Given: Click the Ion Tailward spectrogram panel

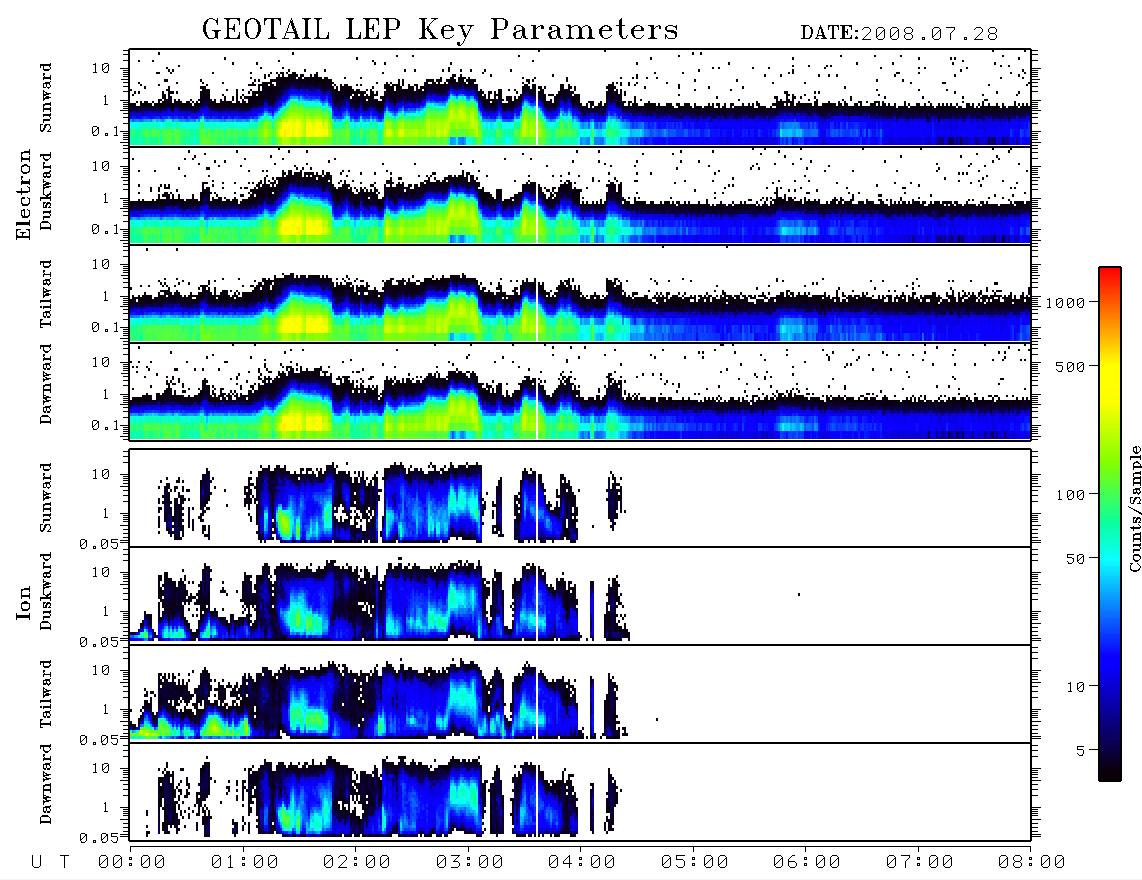Looking at the screenshot, I should pyautogui.click(x=580, y=694).
